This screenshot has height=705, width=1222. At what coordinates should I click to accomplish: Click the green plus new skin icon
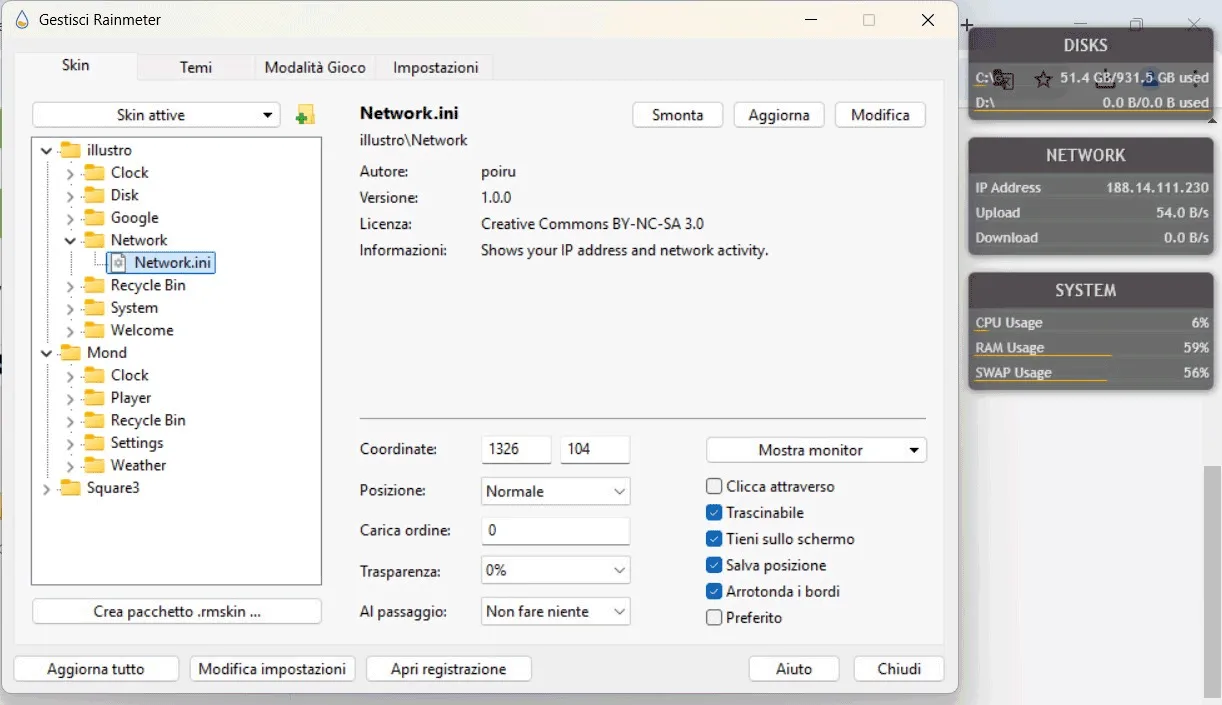[x=305, y=115]
